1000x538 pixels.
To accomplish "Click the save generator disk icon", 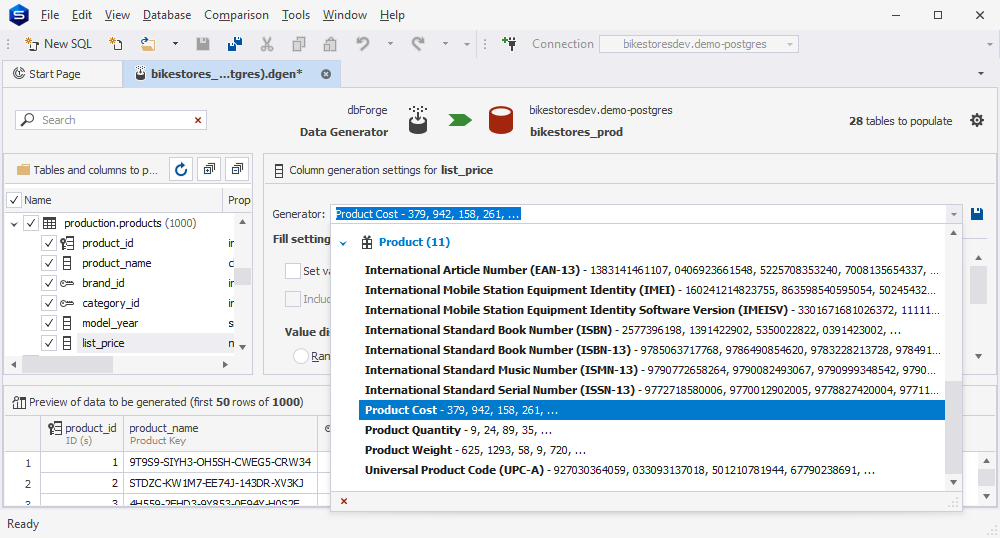I will [x=976, y=214].
